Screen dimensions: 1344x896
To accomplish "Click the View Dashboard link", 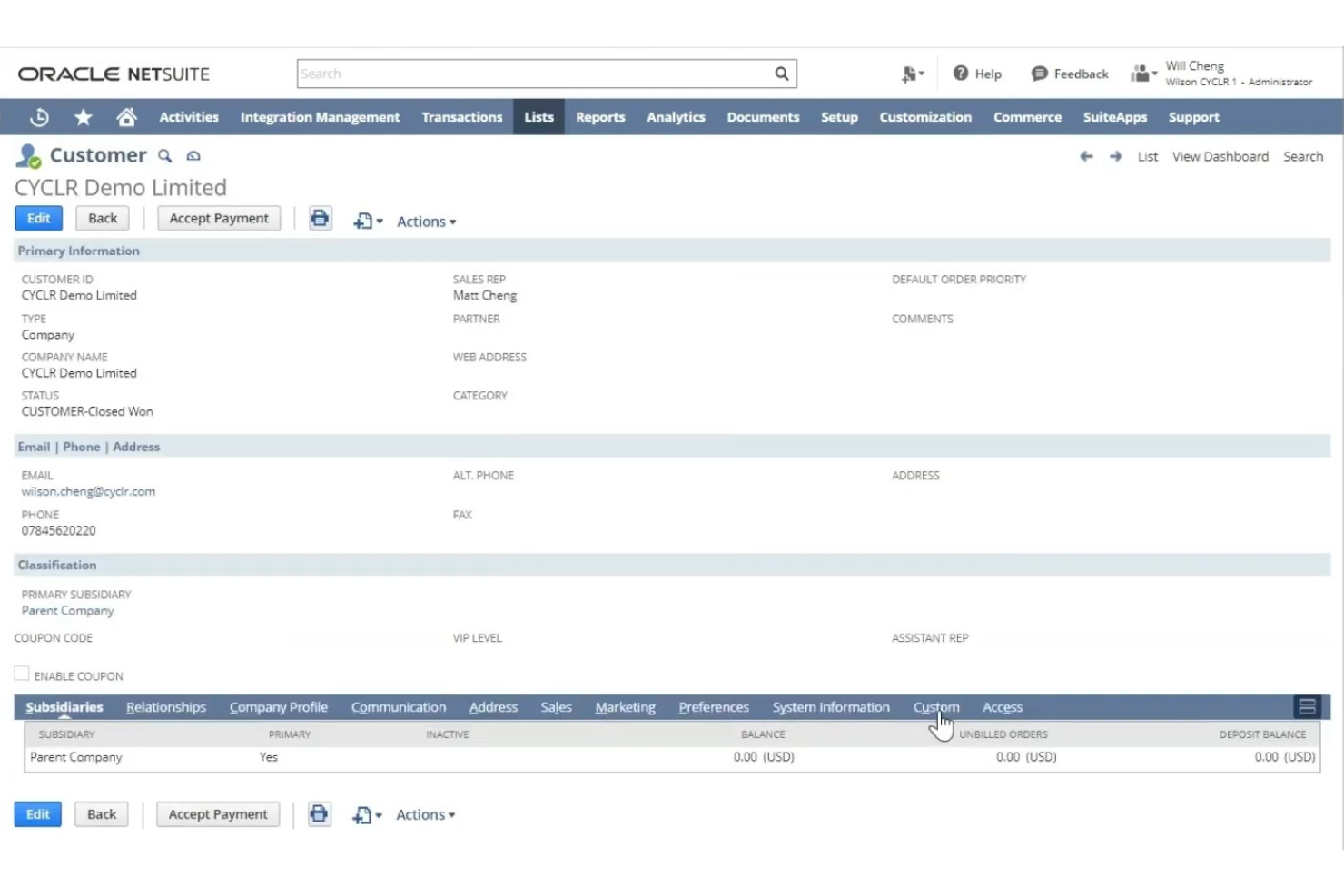I will click(x=1220, y=156).
